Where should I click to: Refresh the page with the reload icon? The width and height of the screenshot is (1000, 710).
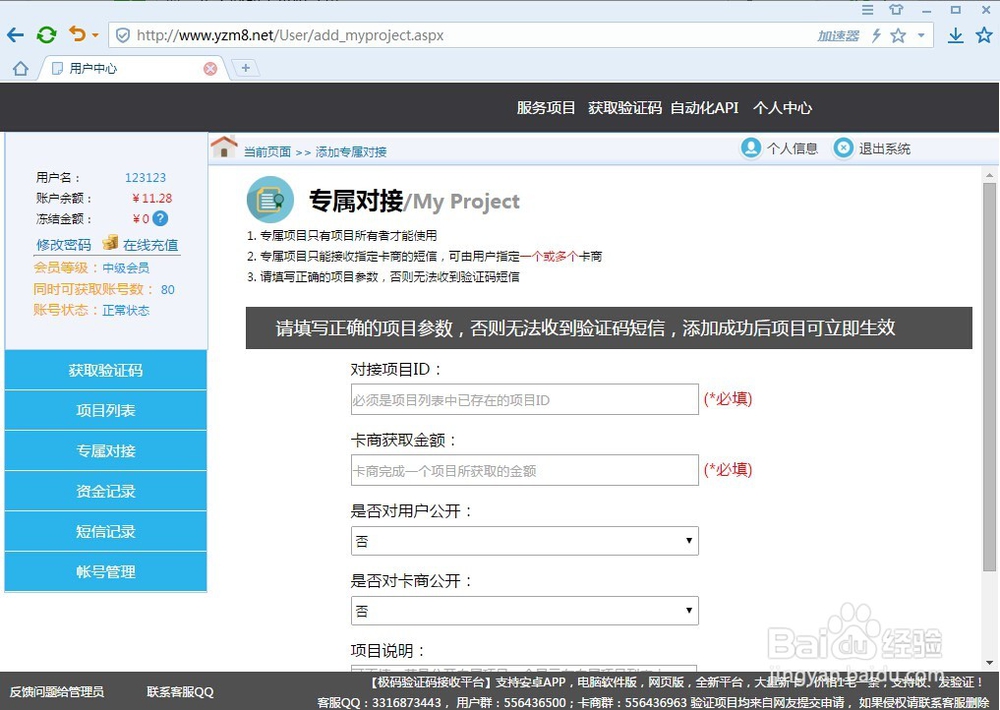point(46,34)
